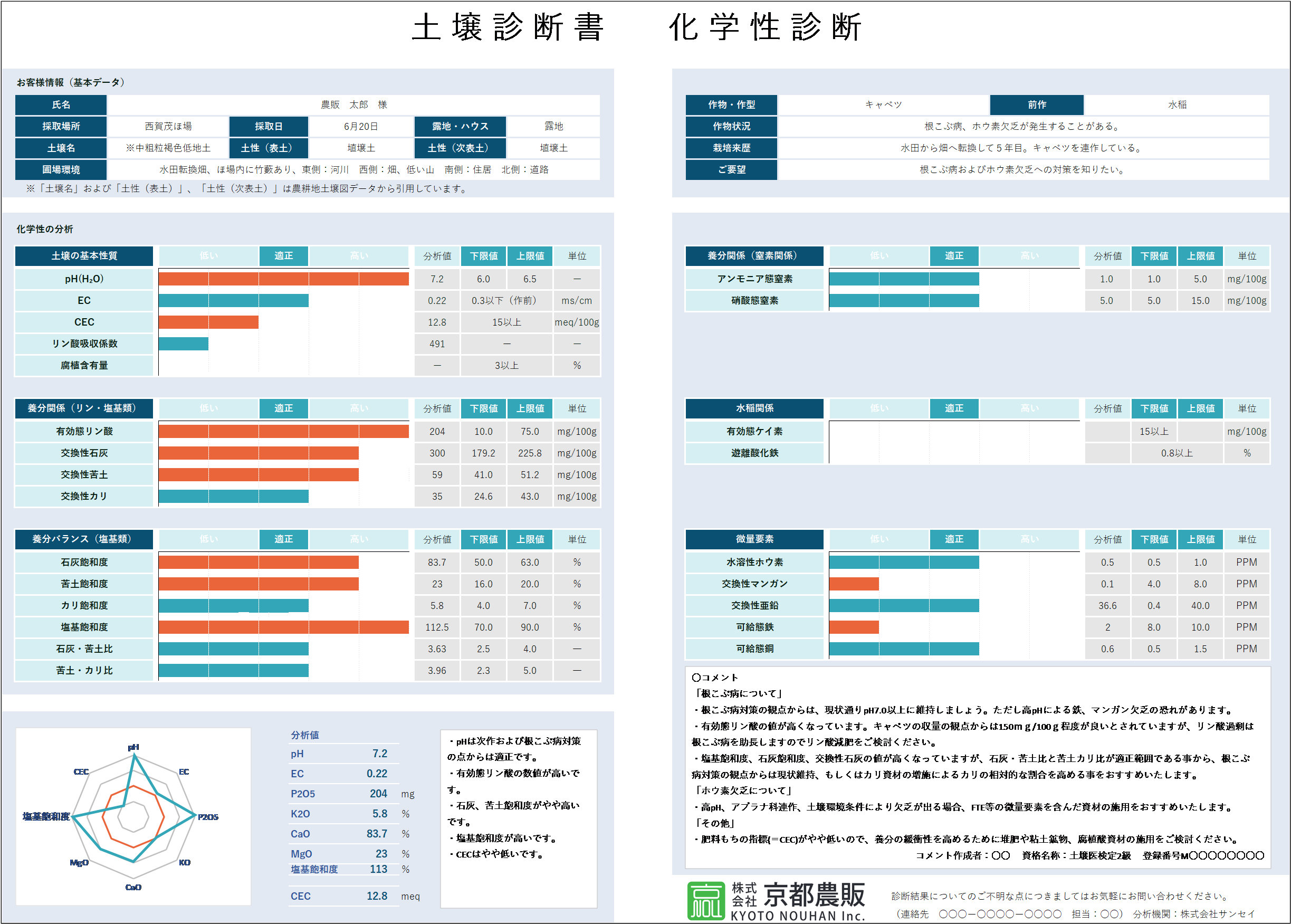Click the 氏名 label cell
Viewport: 1291px width, 924px height.
coord(61,104)
